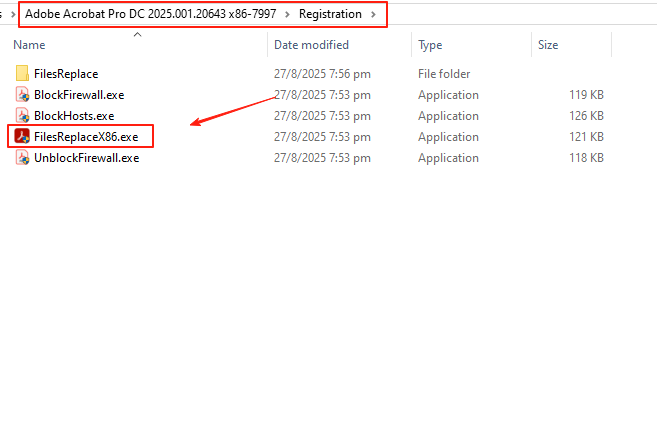657x444 pixels.
Task: Click the Type column header
Action: [x=430, y=45]
